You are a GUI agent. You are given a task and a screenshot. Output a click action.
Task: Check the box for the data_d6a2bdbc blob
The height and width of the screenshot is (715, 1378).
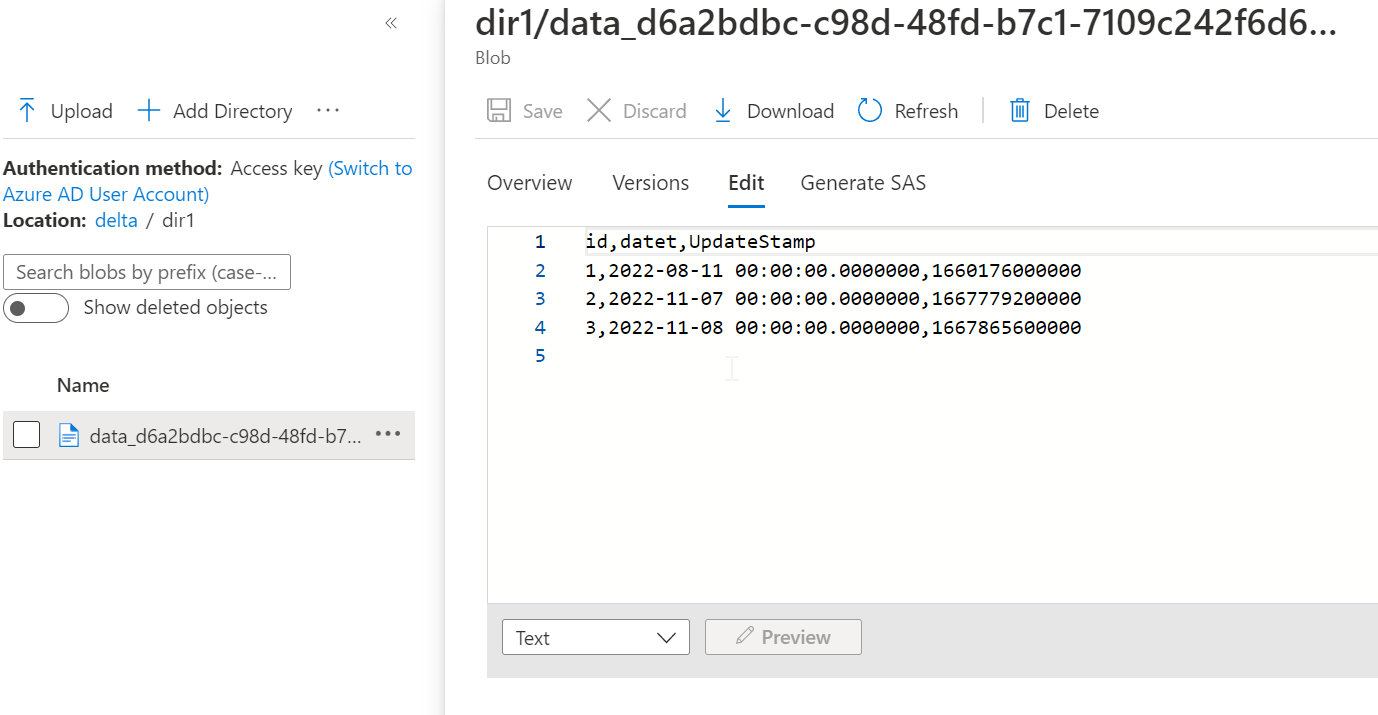pyautogui.click(x=27, y=435)
